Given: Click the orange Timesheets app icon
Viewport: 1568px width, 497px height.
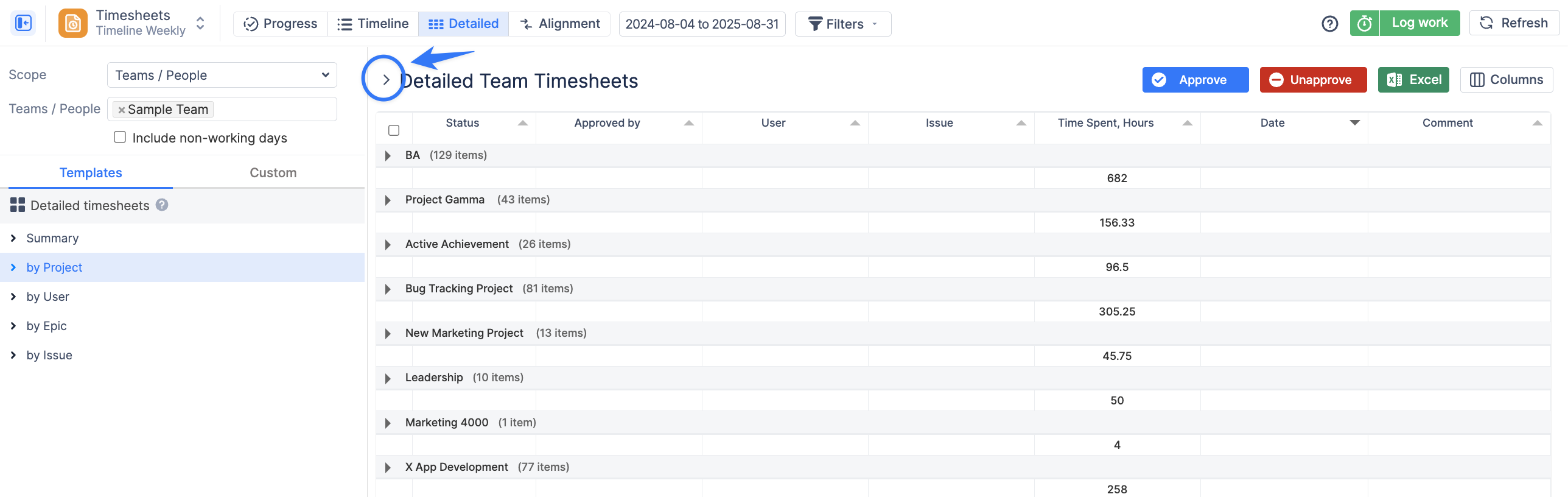Looking at the screenshot, I should 72,23.
